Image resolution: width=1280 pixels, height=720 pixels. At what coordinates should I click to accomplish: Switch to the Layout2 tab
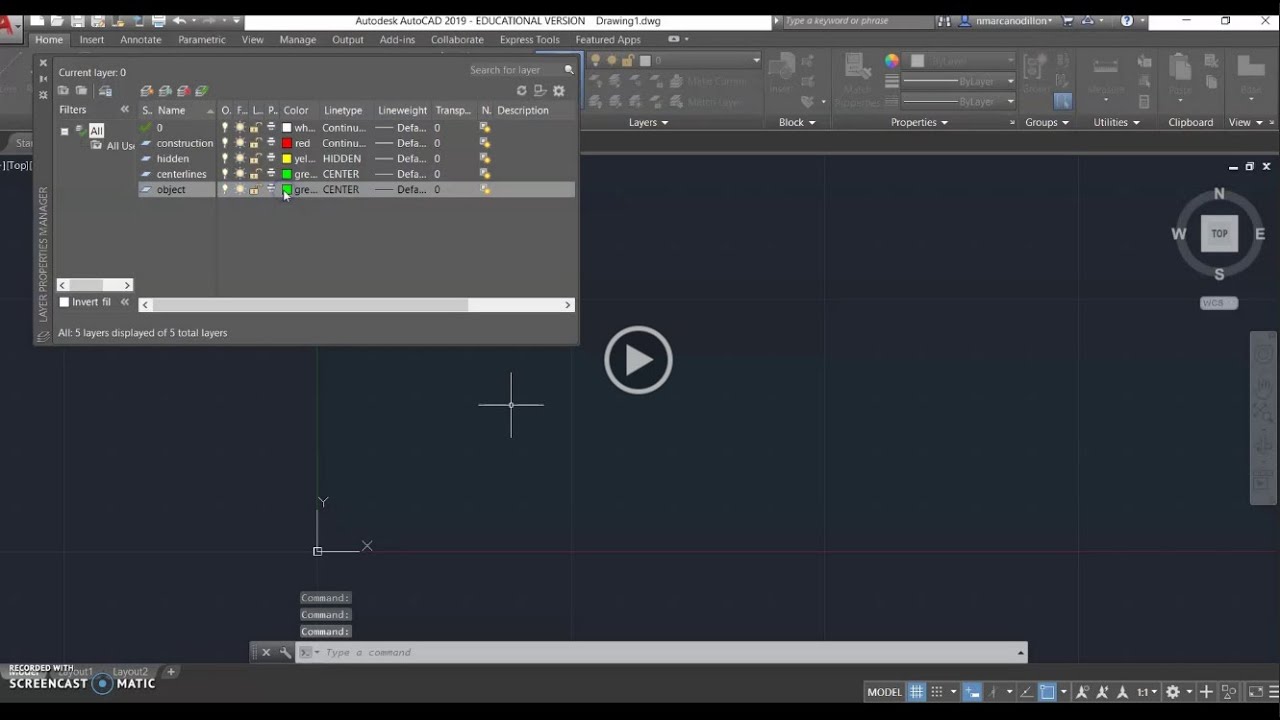pyautogui.click(x=130, y=672)
